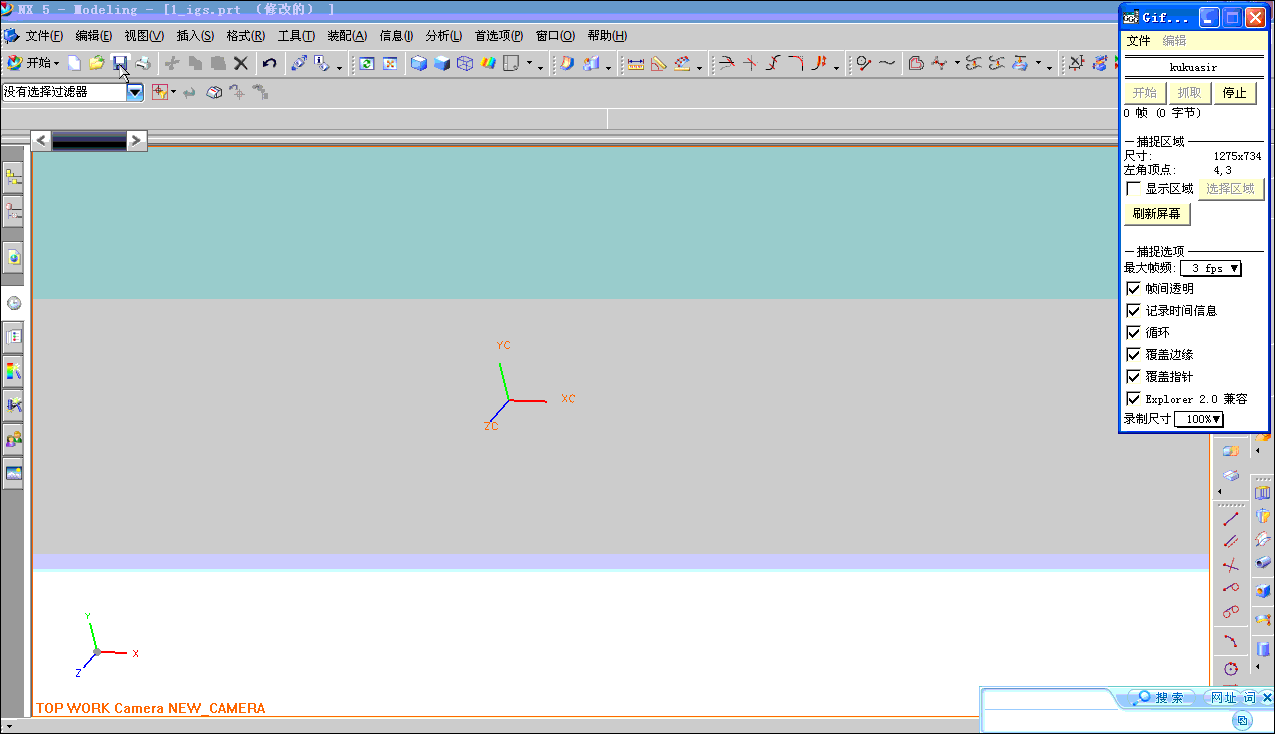The image size is (1275, 734).
Task: Open the 3 fps max frame rate dropdown
Action: pos(1211,268)
